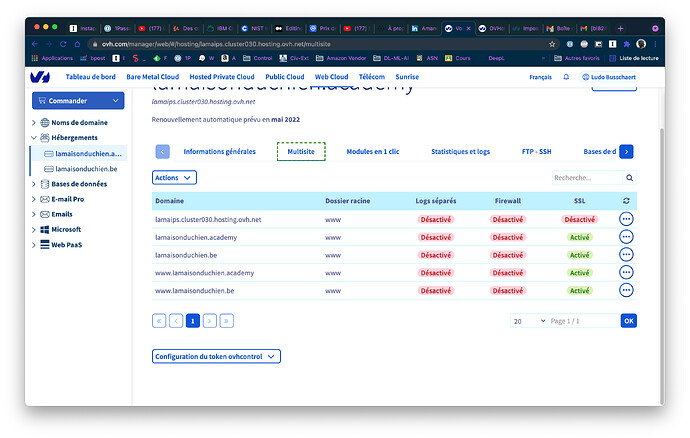Open options menu for lamaisonduchien.academy row
The height and width of the screenshot is (438, 690).
626,237
